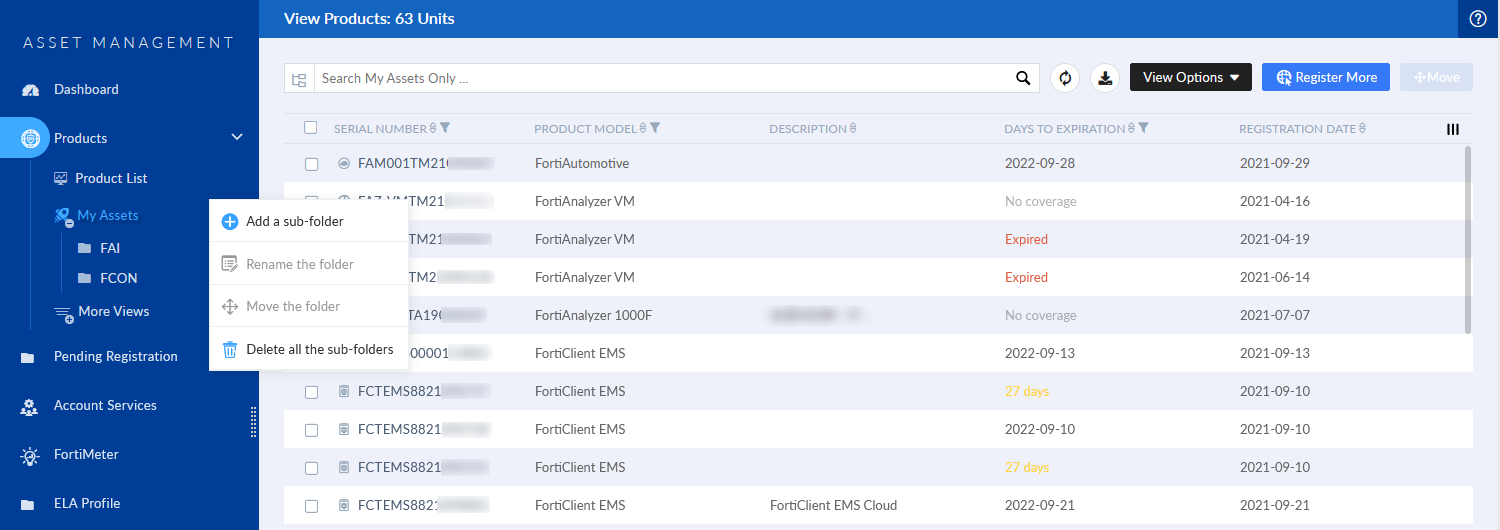Viewport: 1500px width, 530px height.
Task: Click the trash icon for Delete sub-folders
Action: [x=229, y=350]
